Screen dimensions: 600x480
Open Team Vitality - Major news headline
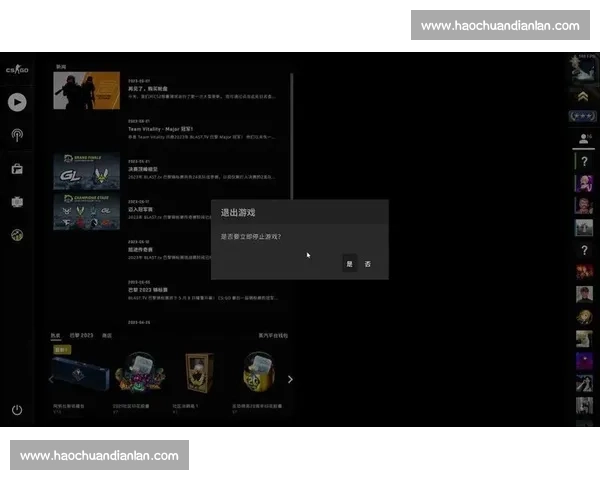pyautogui.click(x=160, y=129)
